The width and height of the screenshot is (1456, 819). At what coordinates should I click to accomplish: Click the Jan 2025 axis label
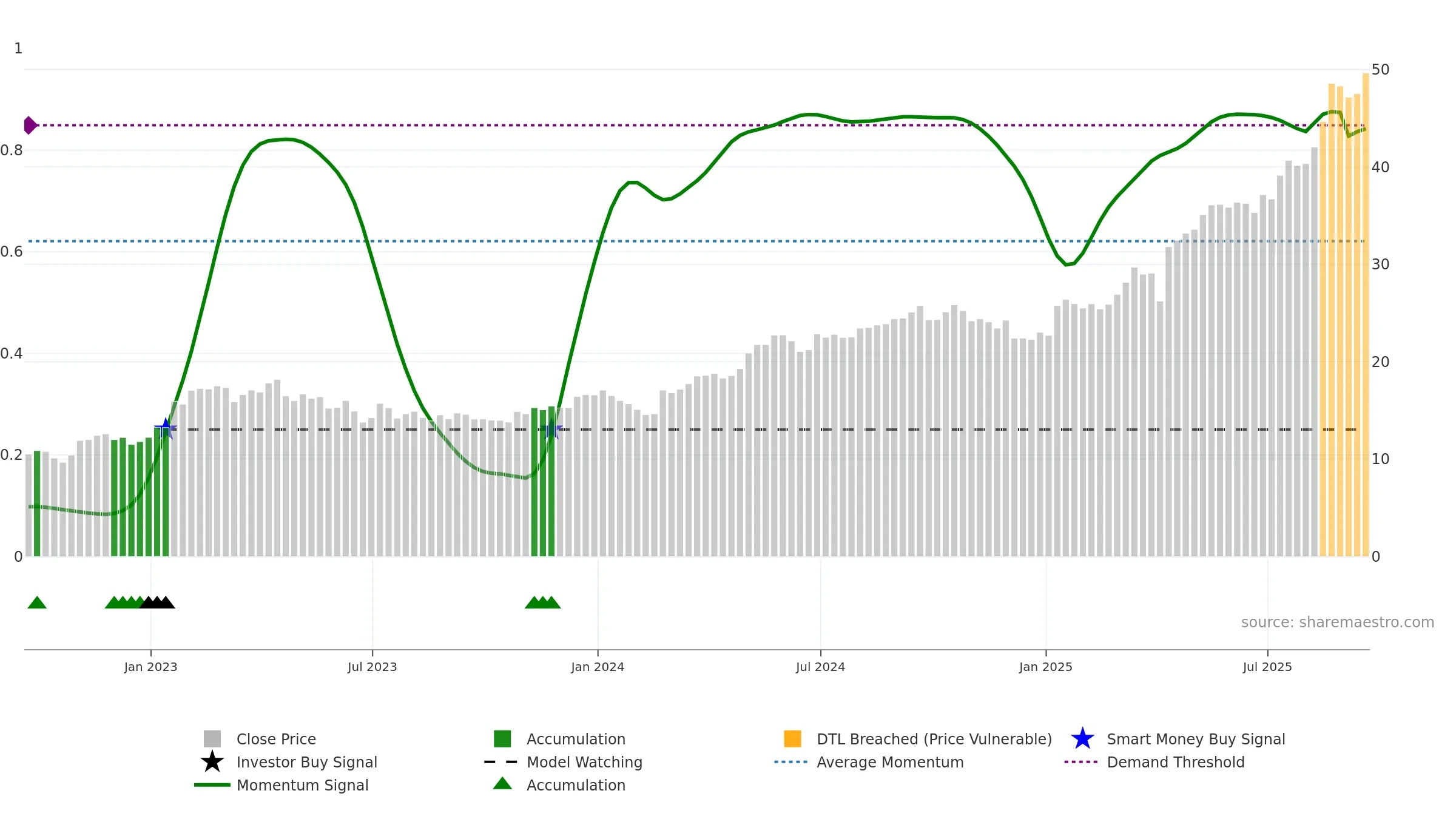[x=1045, y=667]
